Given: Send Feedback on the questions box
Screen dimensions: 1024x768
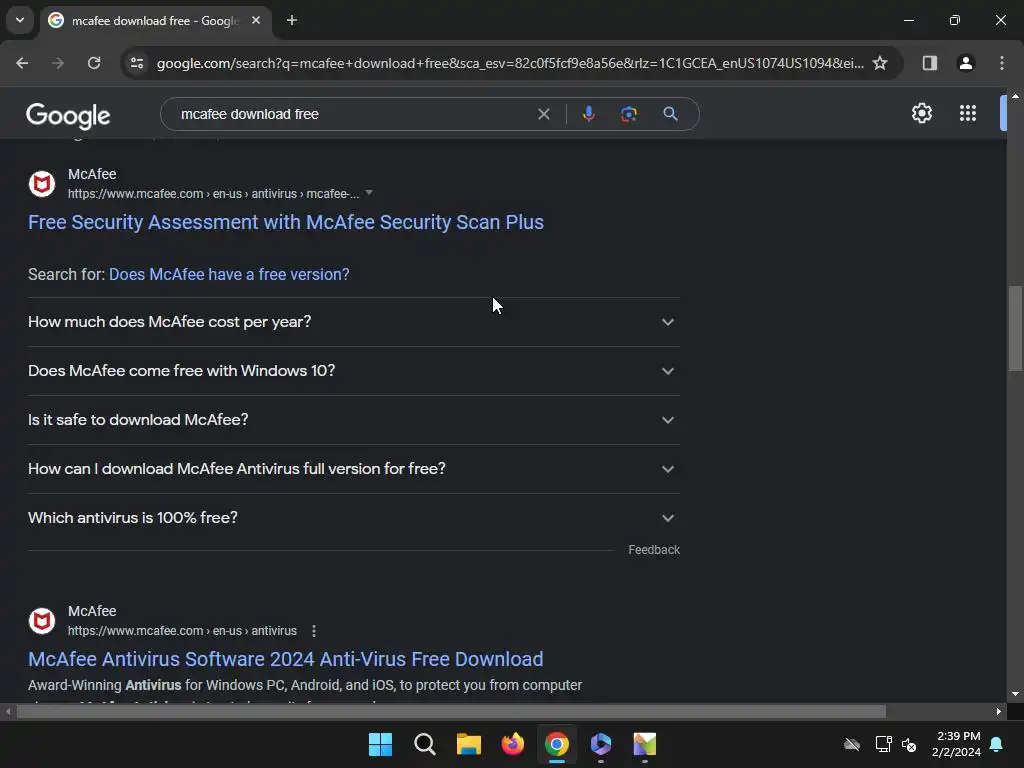Looking at the screenshot, I should coord(654,550).
